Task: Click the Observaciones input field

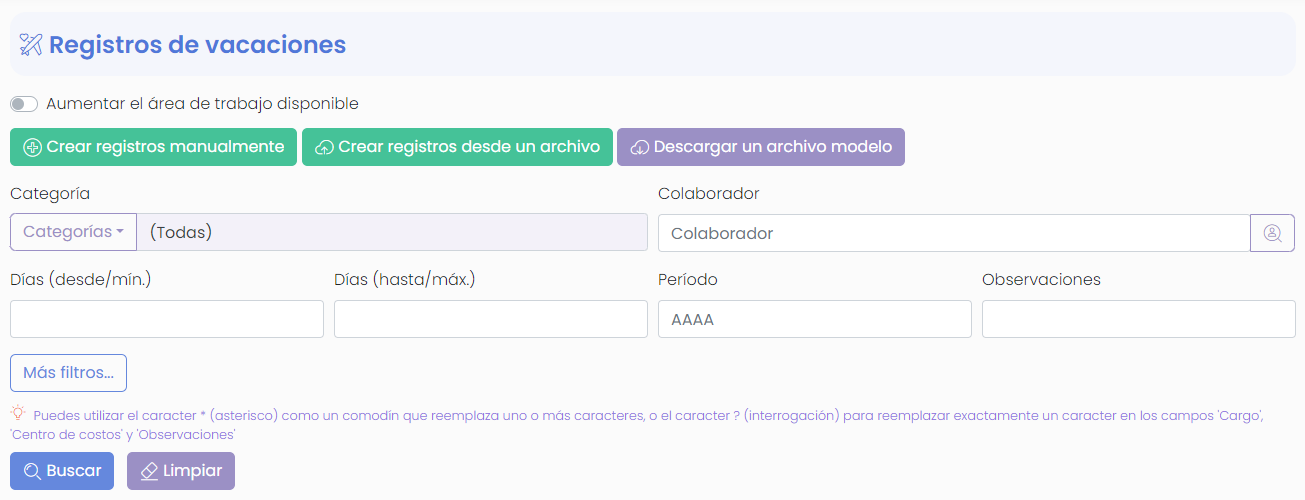Action: click(x=1139, y=319)
